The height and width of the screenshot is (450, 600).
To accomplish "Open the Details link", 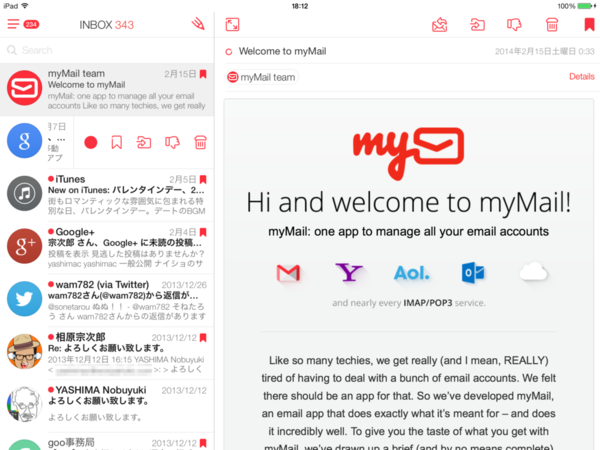I will [x=582, y=77].
